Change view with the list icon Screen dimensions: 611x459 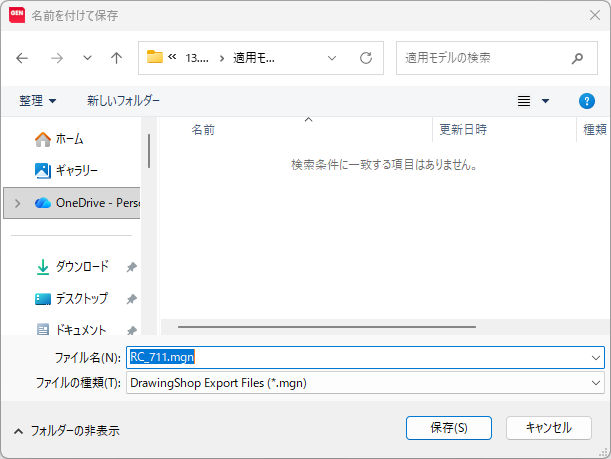coord(524,101)
